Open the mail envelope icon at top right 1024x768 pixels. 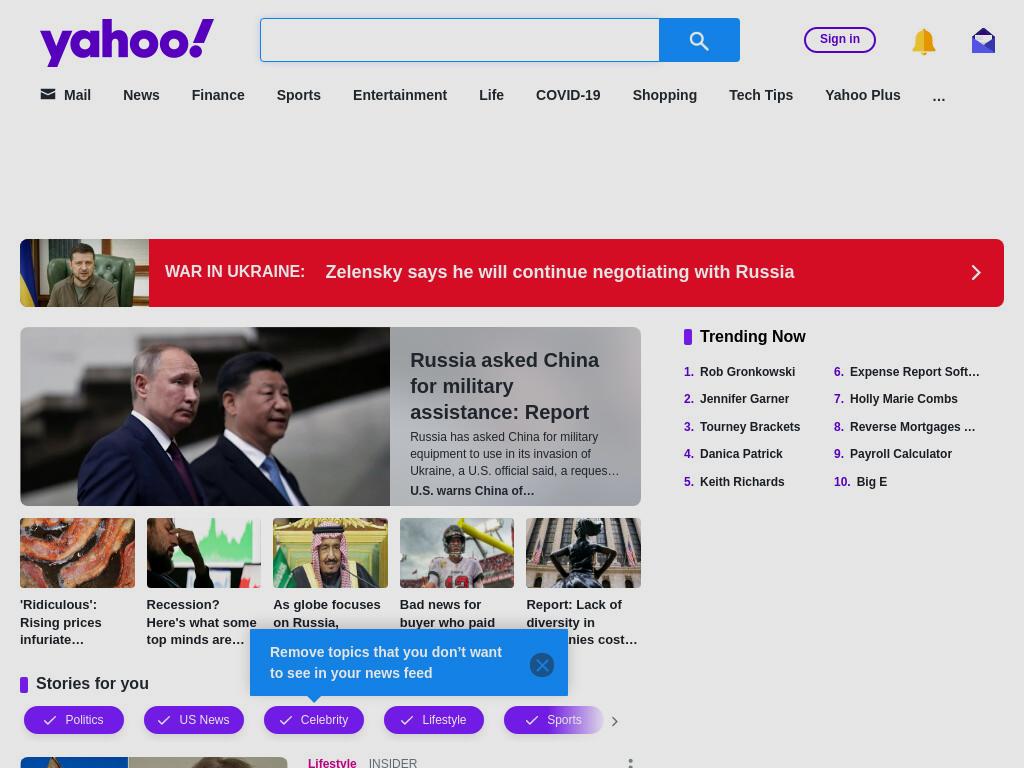pyautogui.click(x=983, y=41)
